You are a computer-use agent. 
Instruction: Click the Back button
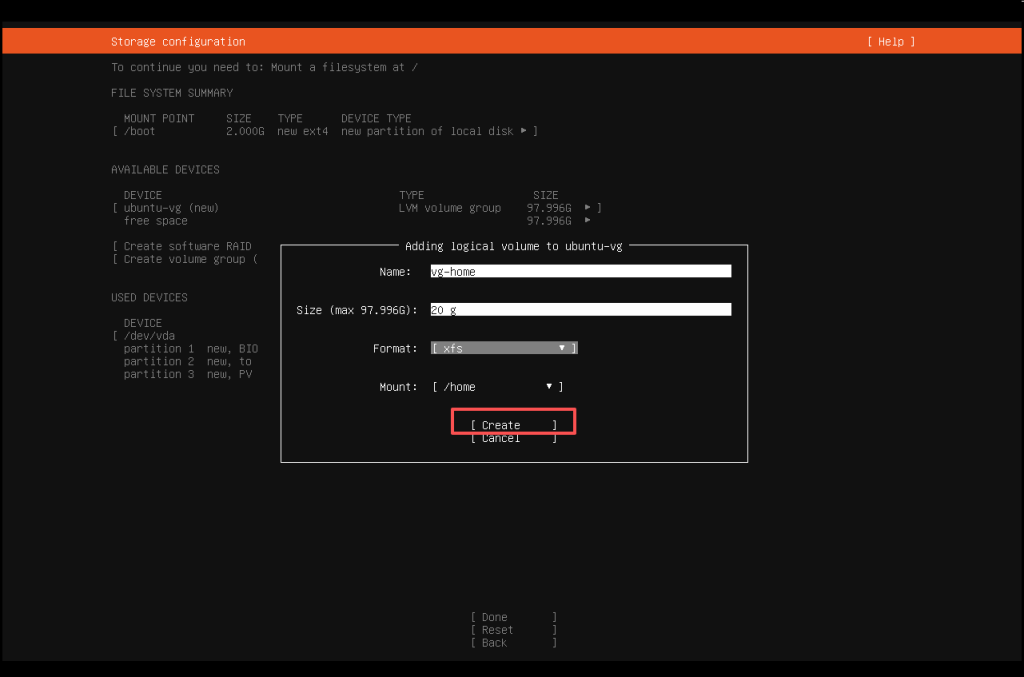[x=512, y=642]
